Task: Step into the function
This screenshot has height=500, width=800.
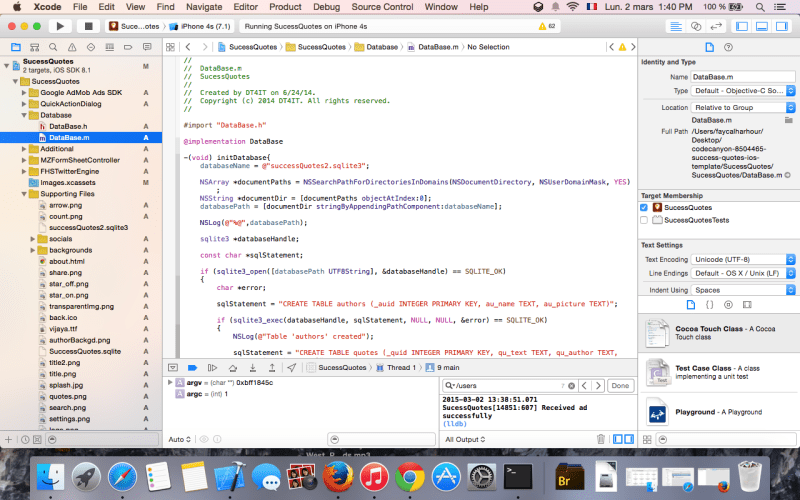Action: click(x=252, y=367)
